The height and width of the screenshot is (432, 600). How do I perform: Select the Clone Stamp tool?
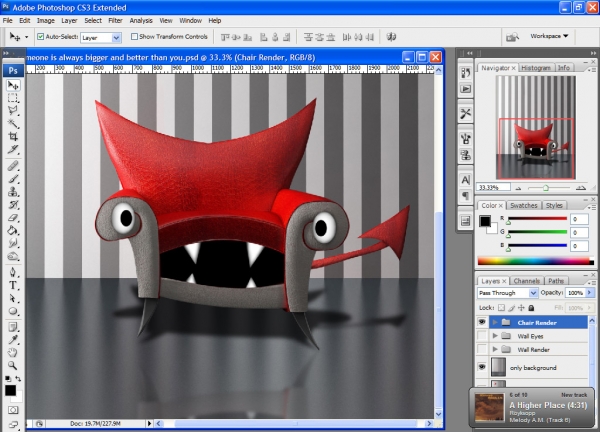point(13,191)
